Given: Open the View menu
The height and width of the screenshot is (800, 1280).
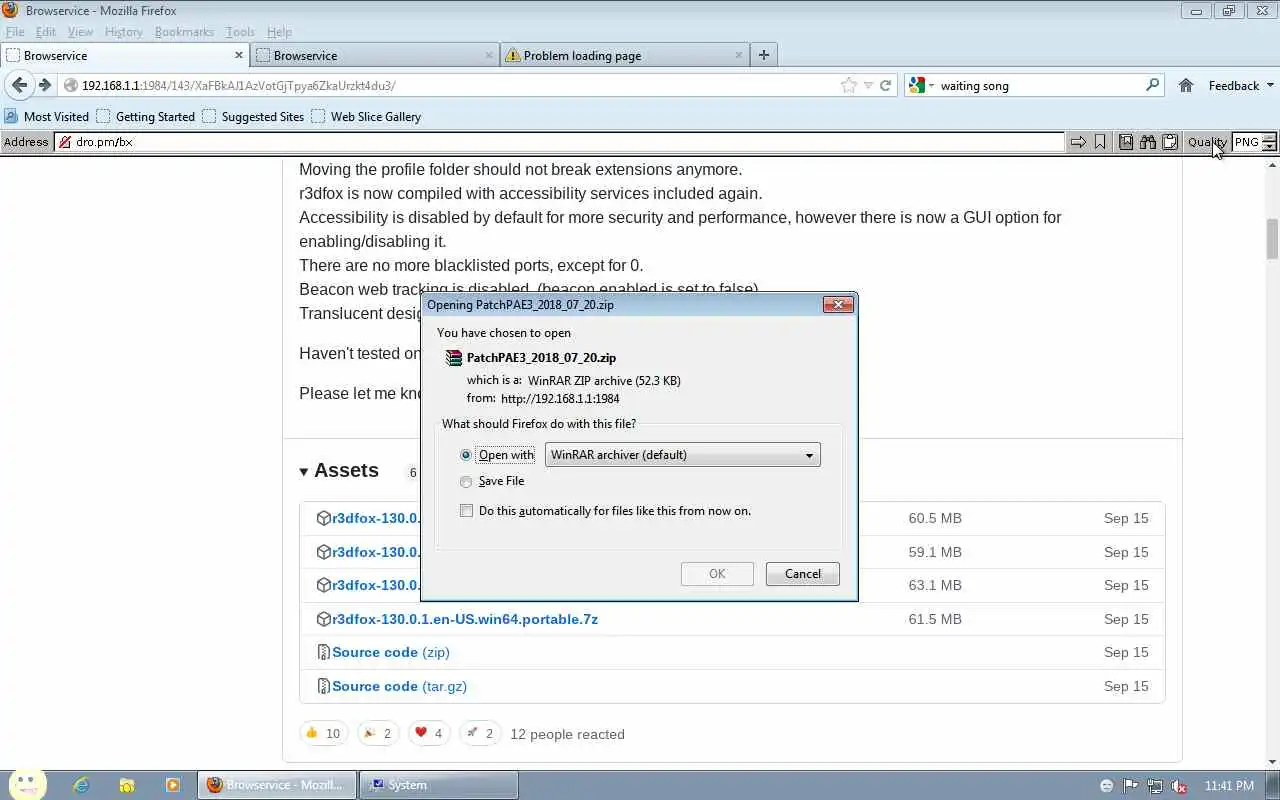Looking at the screenshot, I should coord(80,32).
